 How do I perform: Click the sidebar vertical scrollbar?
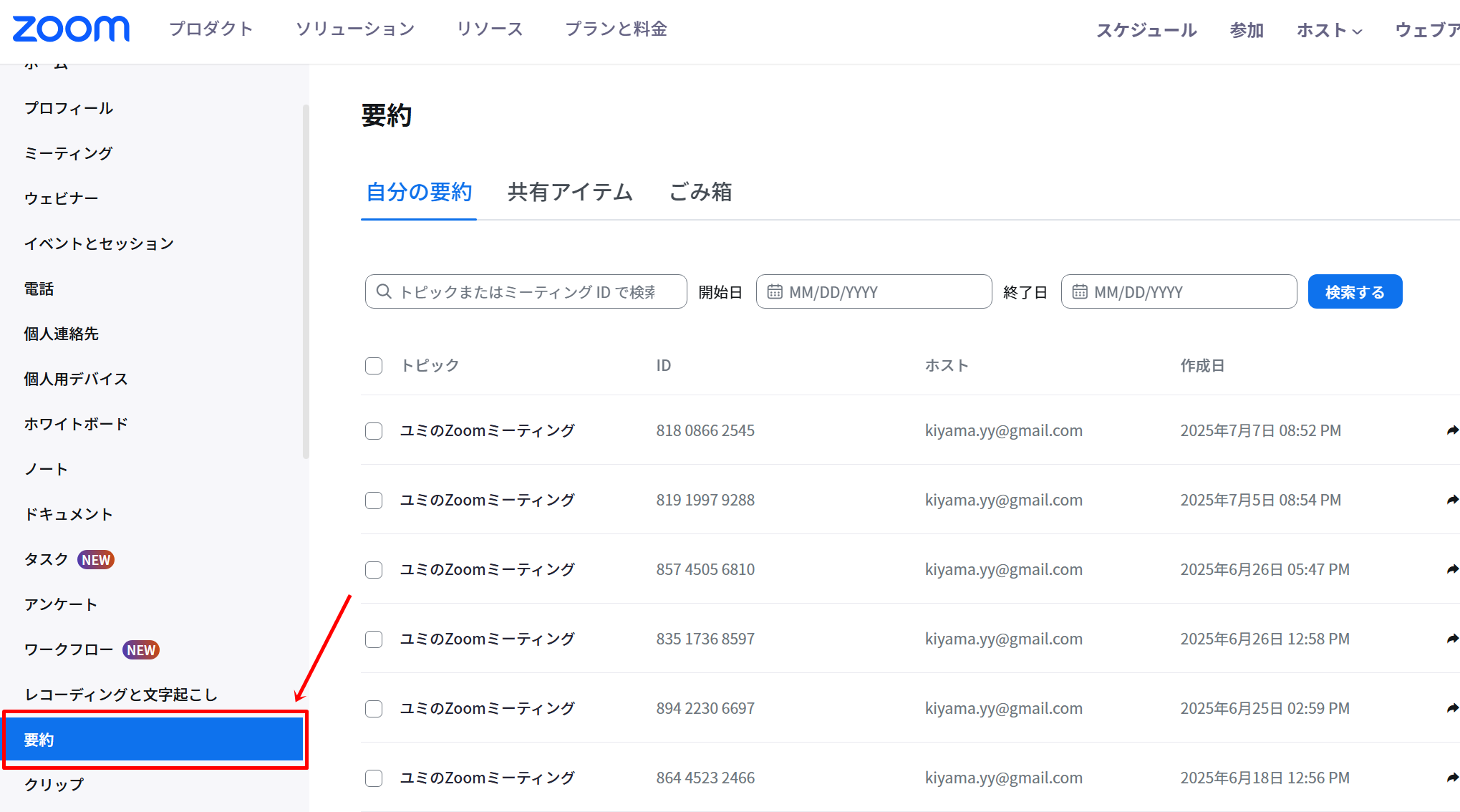306,282
